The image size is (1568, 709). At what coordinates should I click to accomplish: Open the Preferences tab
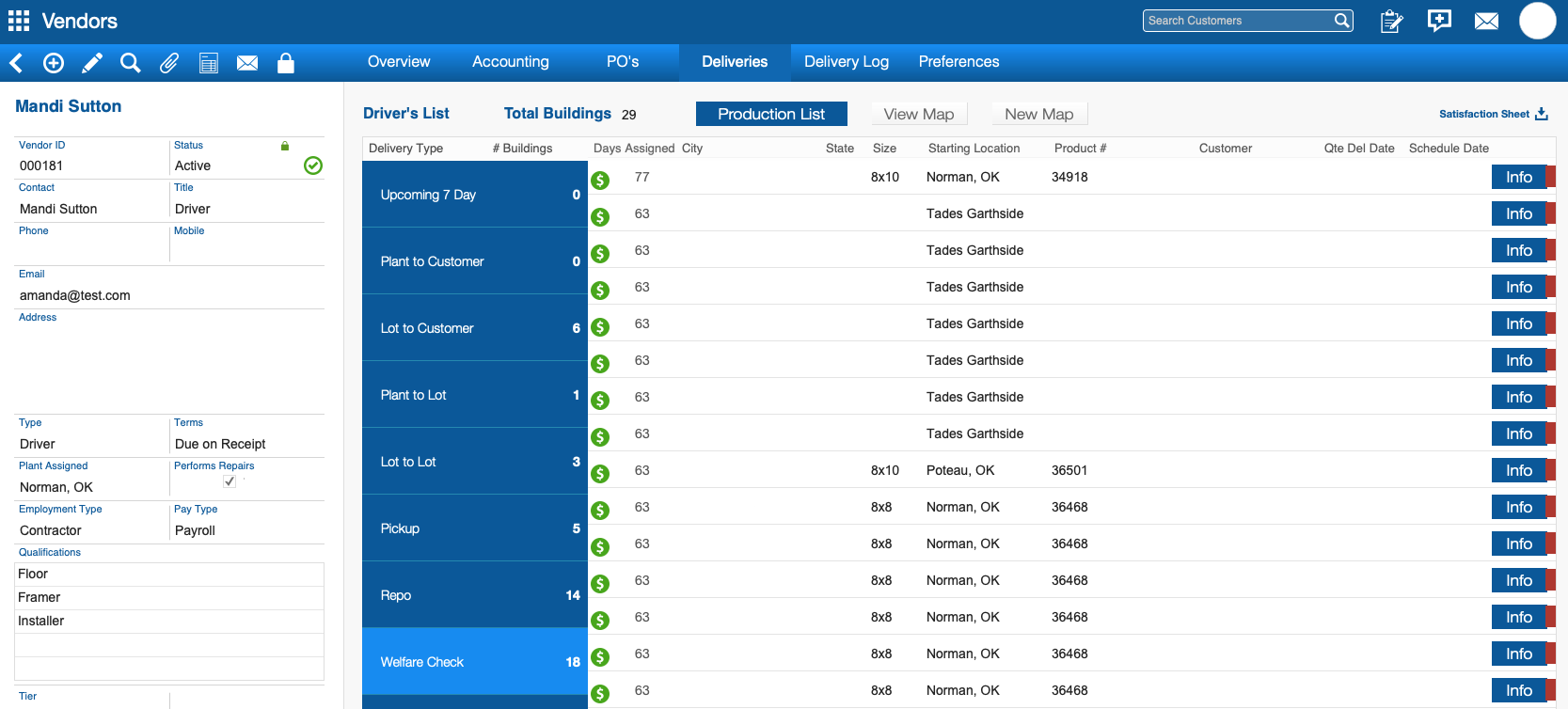958,62
